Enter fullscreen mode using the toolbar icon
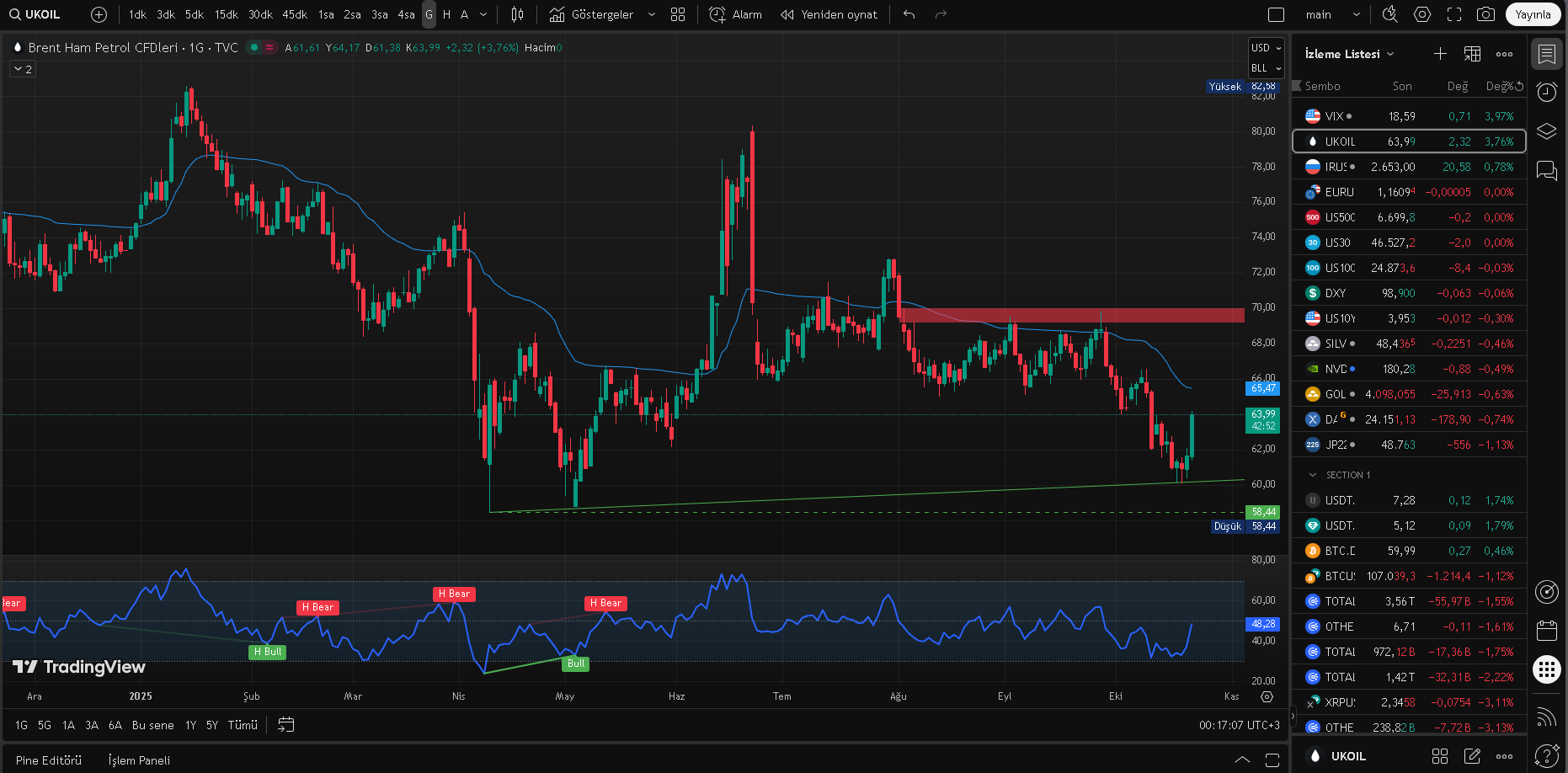Viewport: 1568px width, 773px height. [1454, 14]
